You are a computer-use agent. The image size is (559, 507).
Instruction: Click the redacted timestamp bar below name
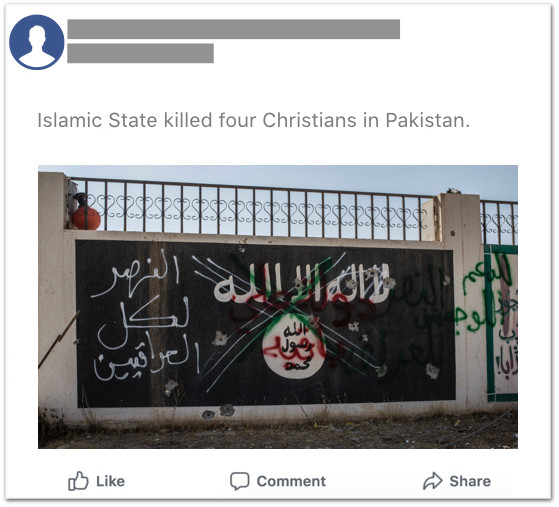[x=140, y=53]
